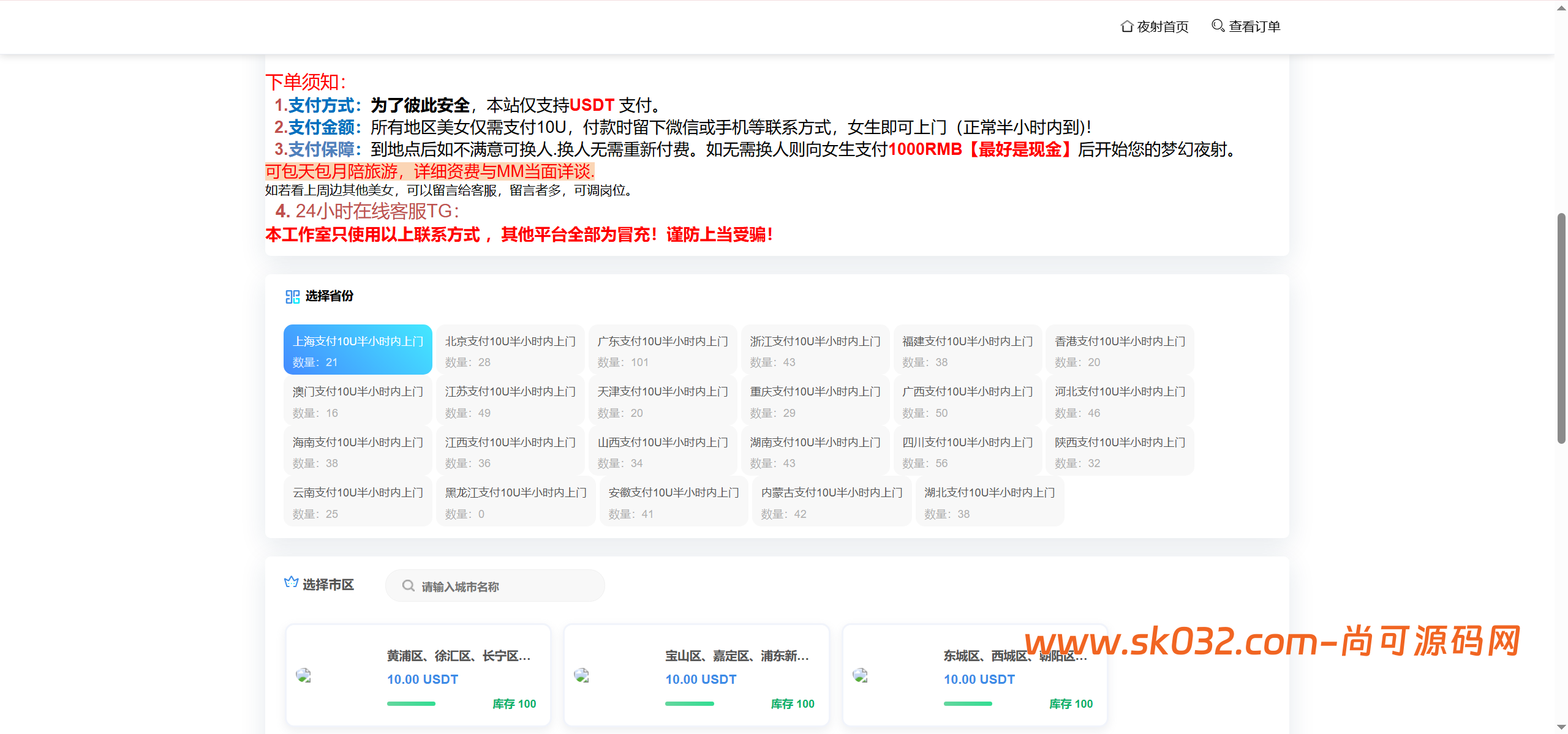Click the grid icon next to 选择省份
Image resolution: width=1568 pixels, height=734 pixels.
point(292,296)
